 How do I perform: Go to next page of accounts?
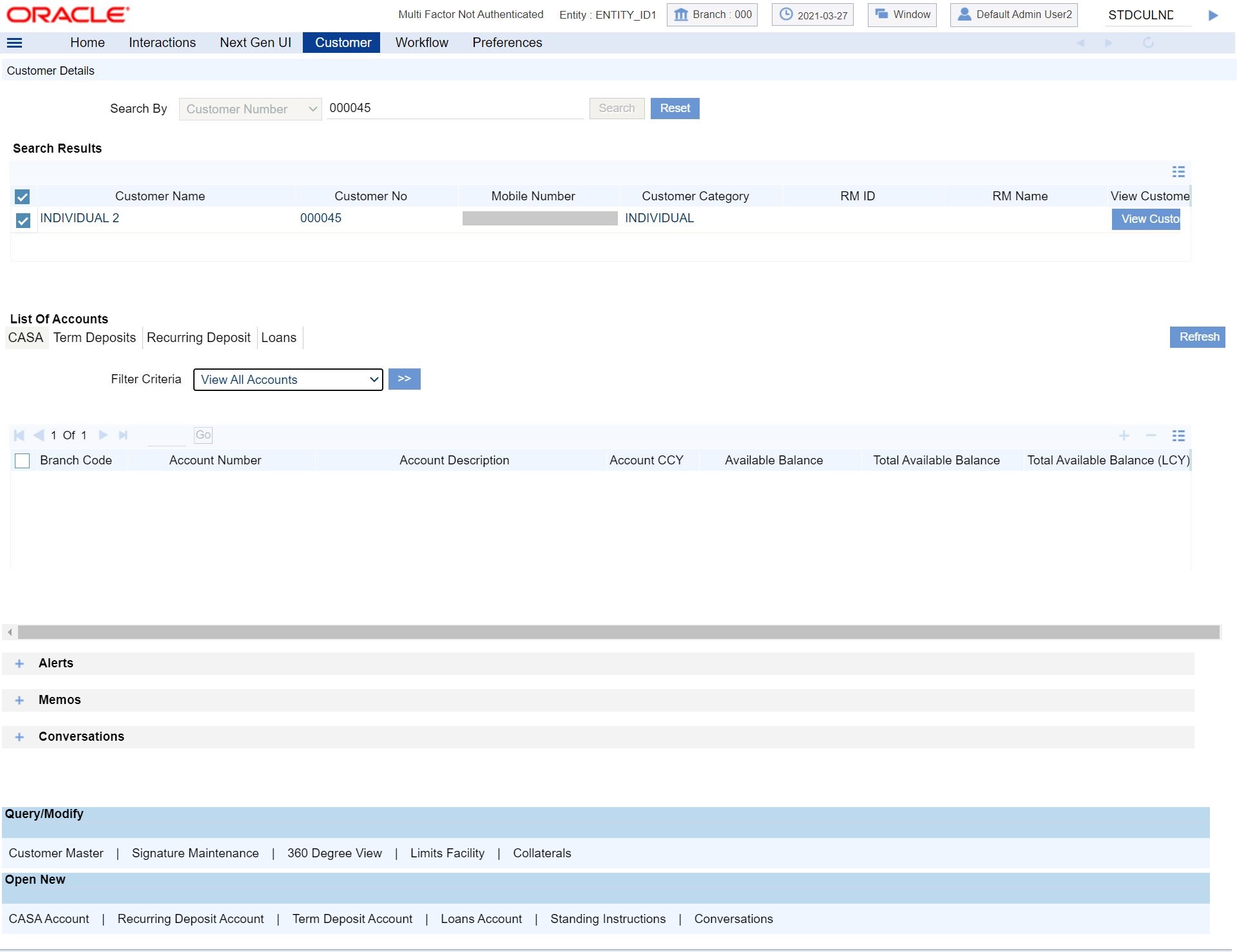[x=103, y=435]
